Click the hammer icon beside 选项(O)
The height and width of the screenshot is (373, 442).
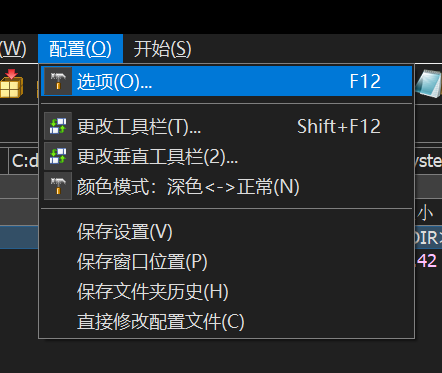click(58, 81)
